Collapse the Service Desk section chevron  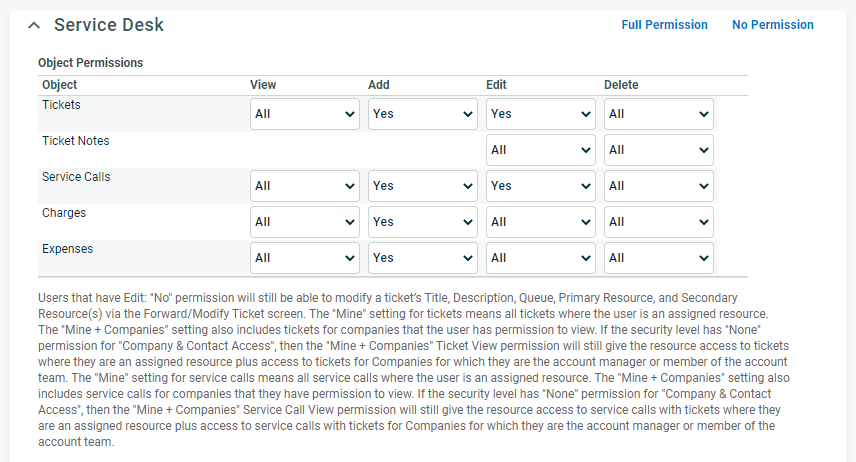[x=34, y=25]
